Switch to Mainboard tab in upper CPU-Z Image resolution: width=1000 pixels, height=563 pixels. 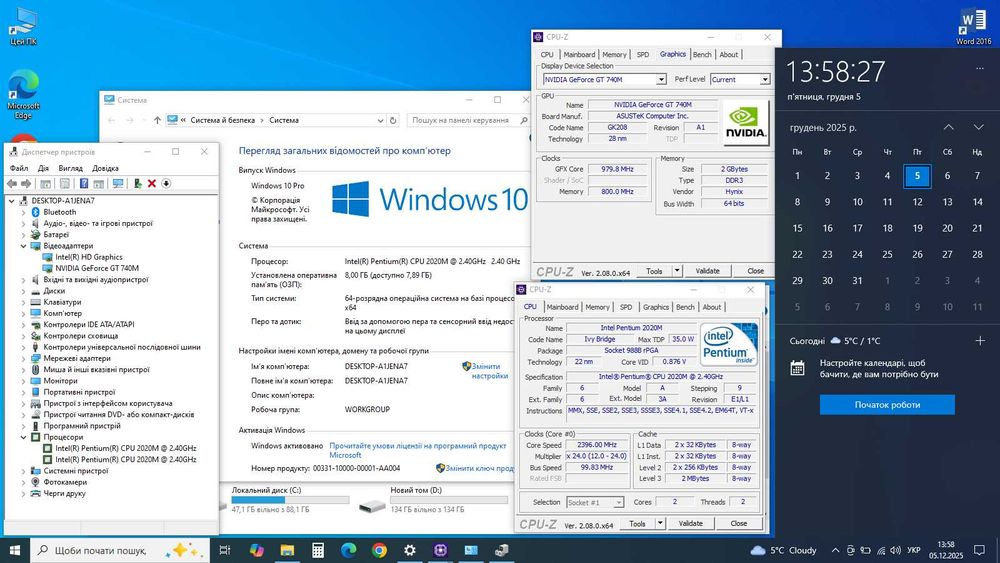click(579, 55)
